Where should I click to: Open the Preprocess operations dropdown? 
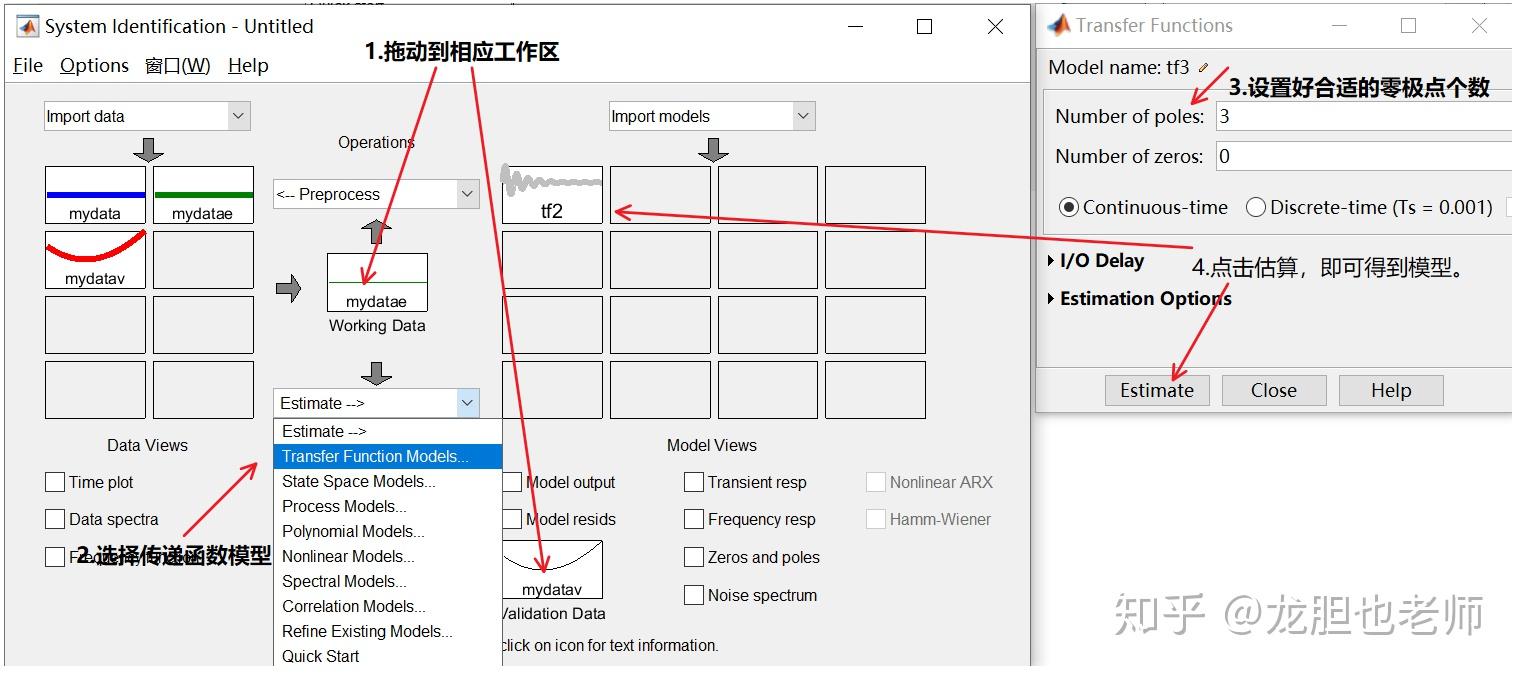[x=376, y=194]
